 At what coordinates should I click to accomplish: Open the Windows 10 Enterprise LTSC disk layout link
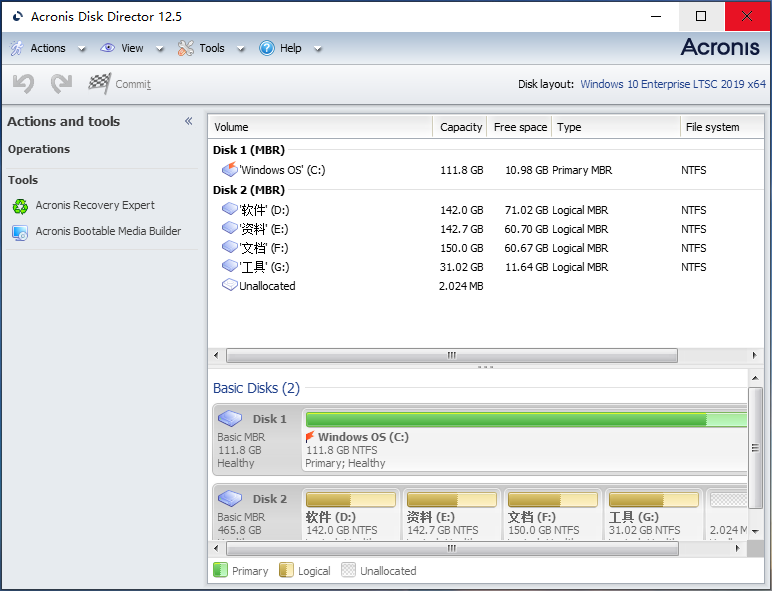pos(673,84)
